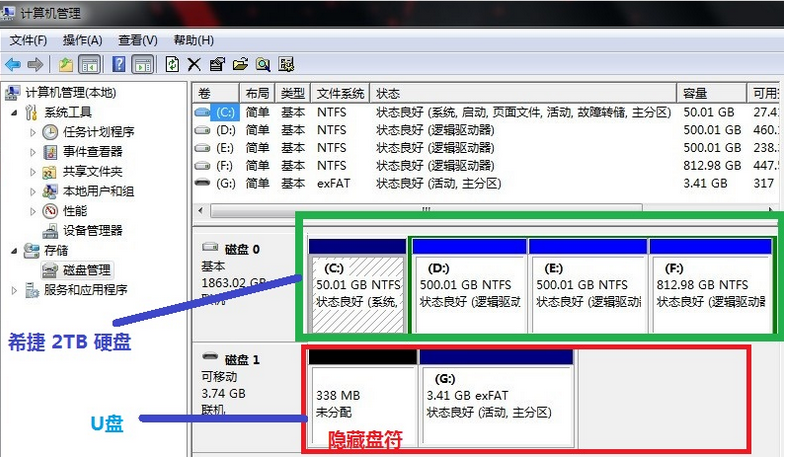Screen dimensions: 788x460
Task: Open the 查看(V) menu
Action: pyautogui.click(x=138, y=40)
